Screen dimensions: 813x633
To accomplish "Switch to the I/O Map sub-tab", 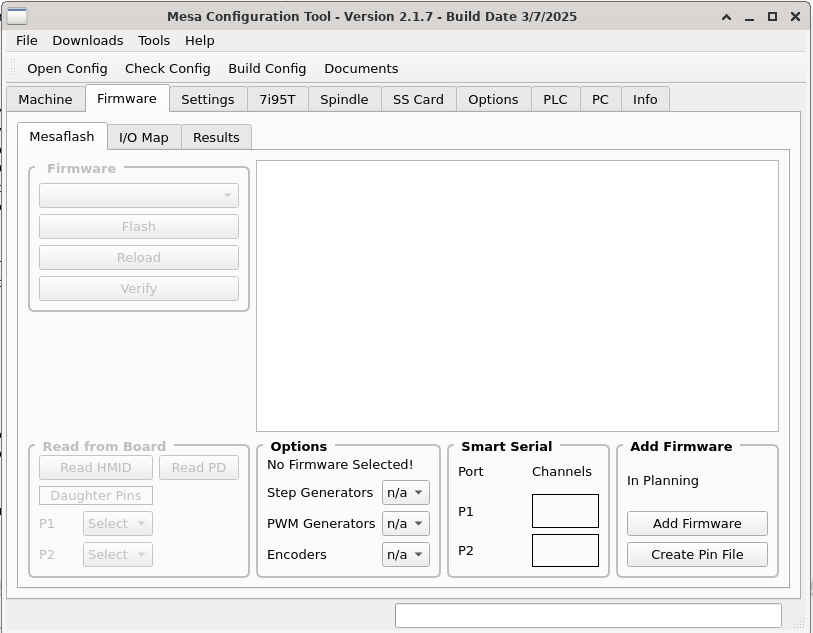I will (144, 137).
